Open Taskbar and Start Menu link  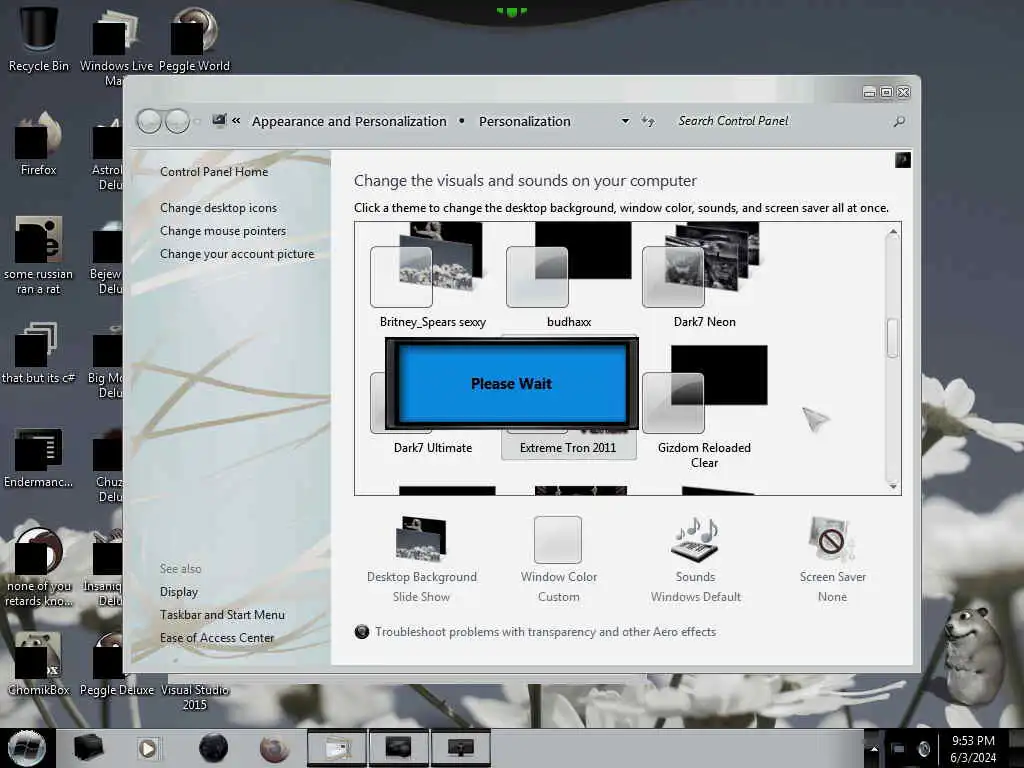pos(222,615)
